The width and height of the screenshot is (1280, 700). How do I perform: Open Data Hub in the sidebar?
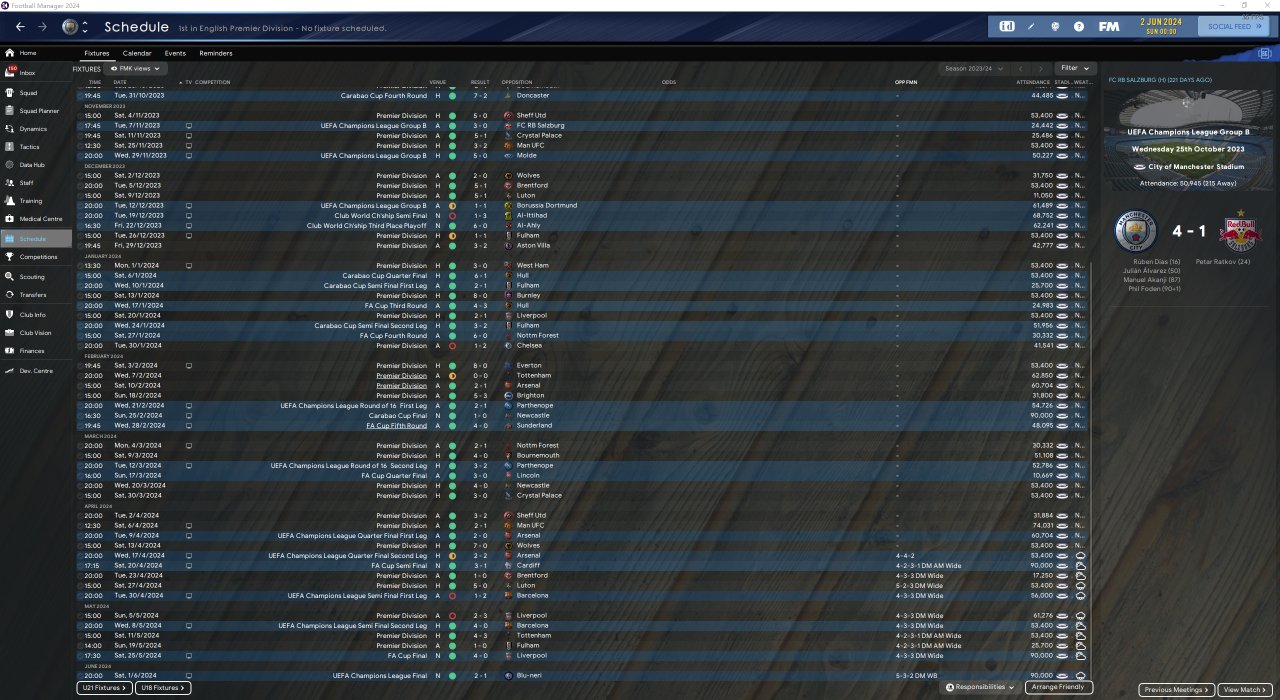(x=36, y=165)
